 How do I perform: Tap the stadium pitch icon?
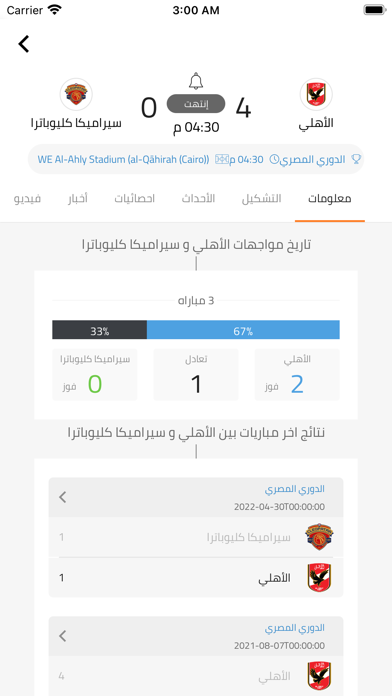click(221, 159)
